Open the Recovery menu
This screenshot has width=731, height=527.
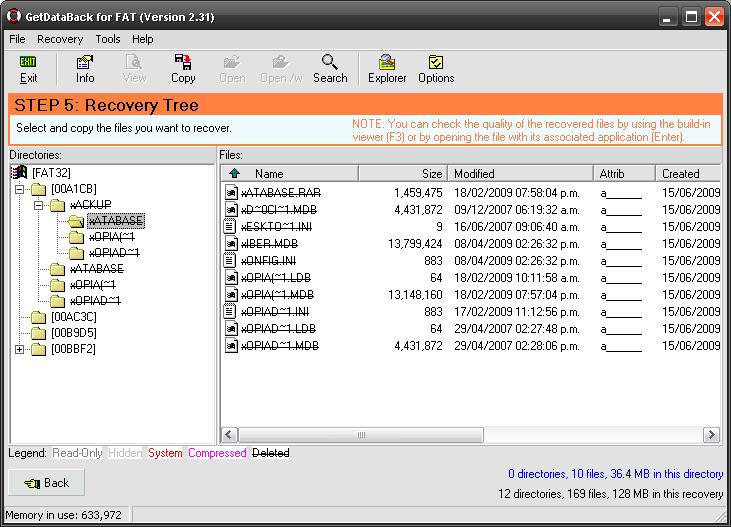coord(60,39)
